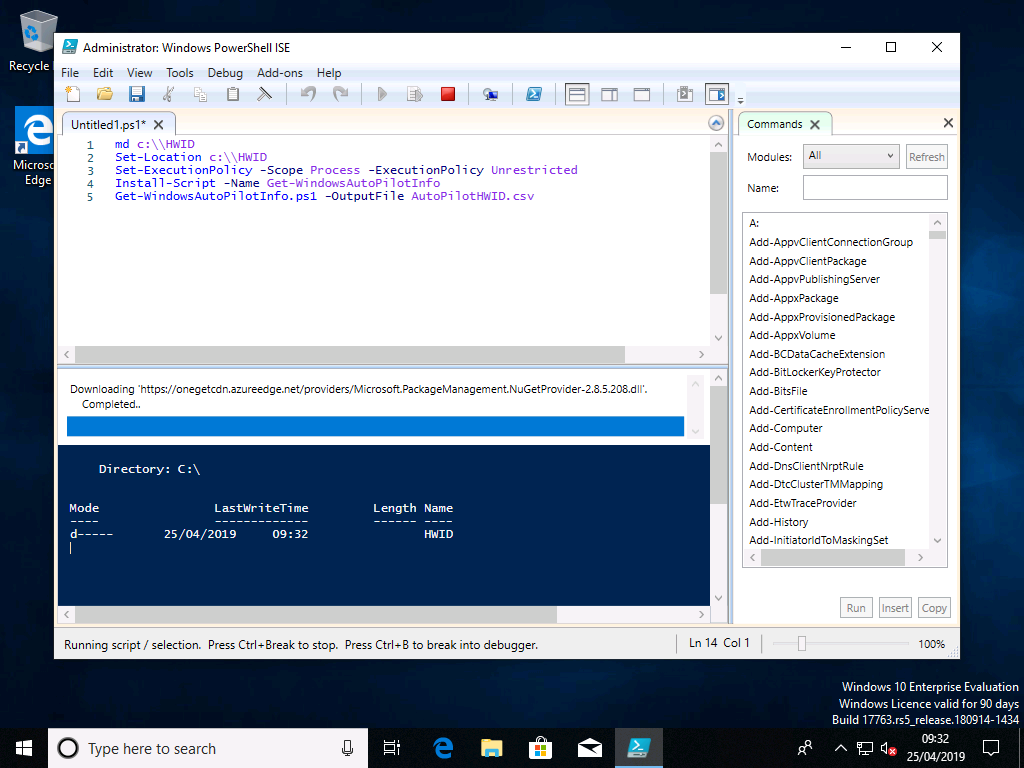Select the Untitled1.ps1 script tab
This screenshot has height=768, width=1024.
click(108, 124)
